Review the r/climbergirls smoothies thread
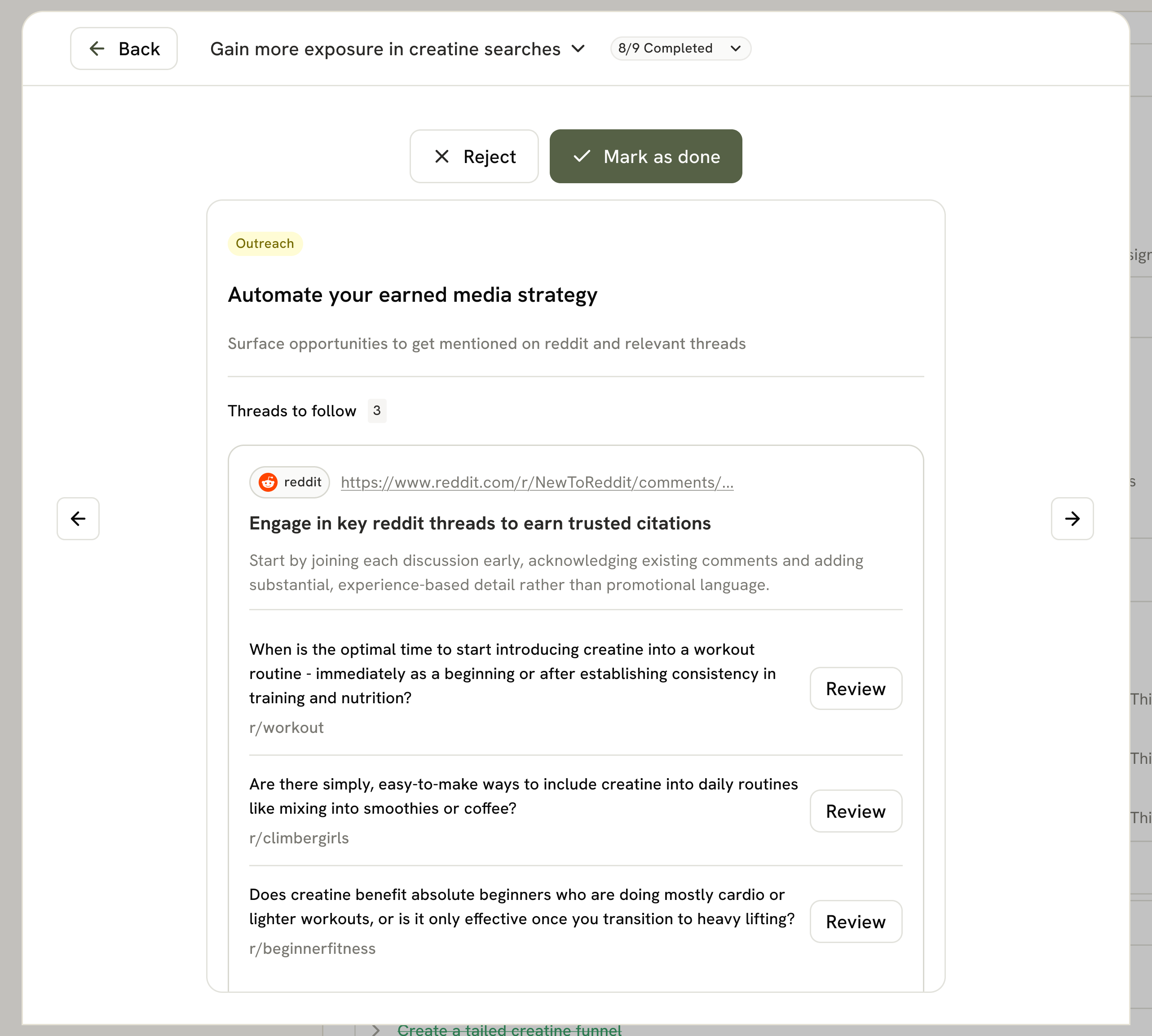Image resolution: width=1152 pixels, height=1036 pixels. (856, 811)
